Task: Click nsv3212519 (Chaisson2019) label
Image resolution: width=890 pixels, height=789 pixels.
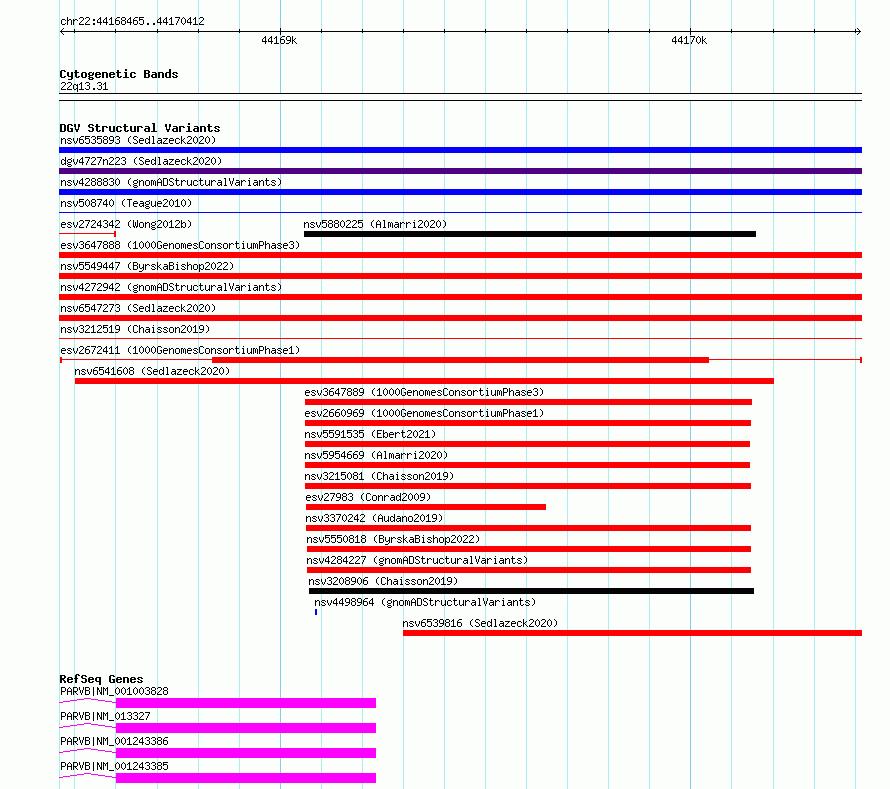Action: (135, 329)
